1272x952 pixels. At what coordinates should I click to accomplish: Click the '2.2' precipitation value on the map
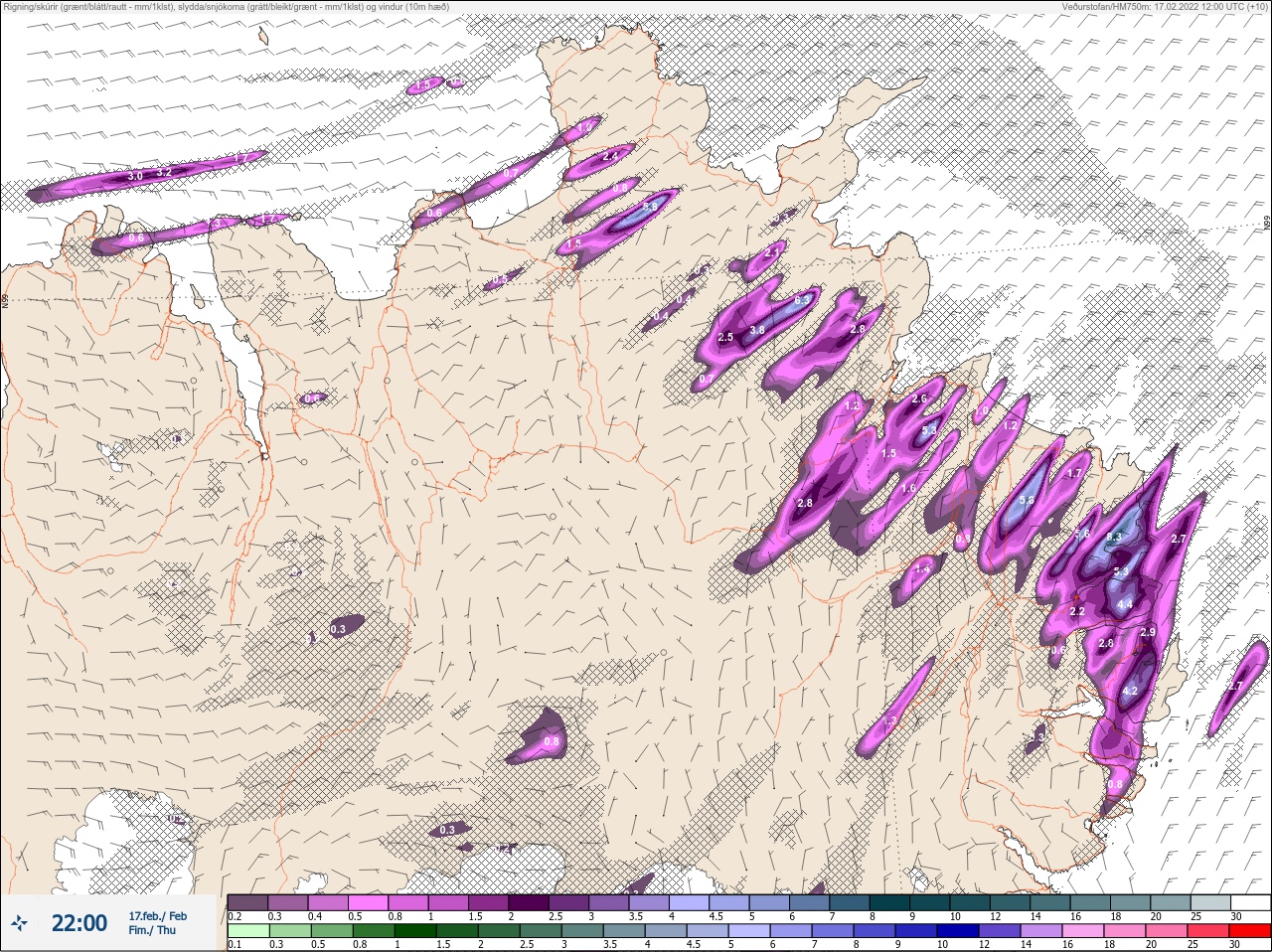(x=1078, y=611)
